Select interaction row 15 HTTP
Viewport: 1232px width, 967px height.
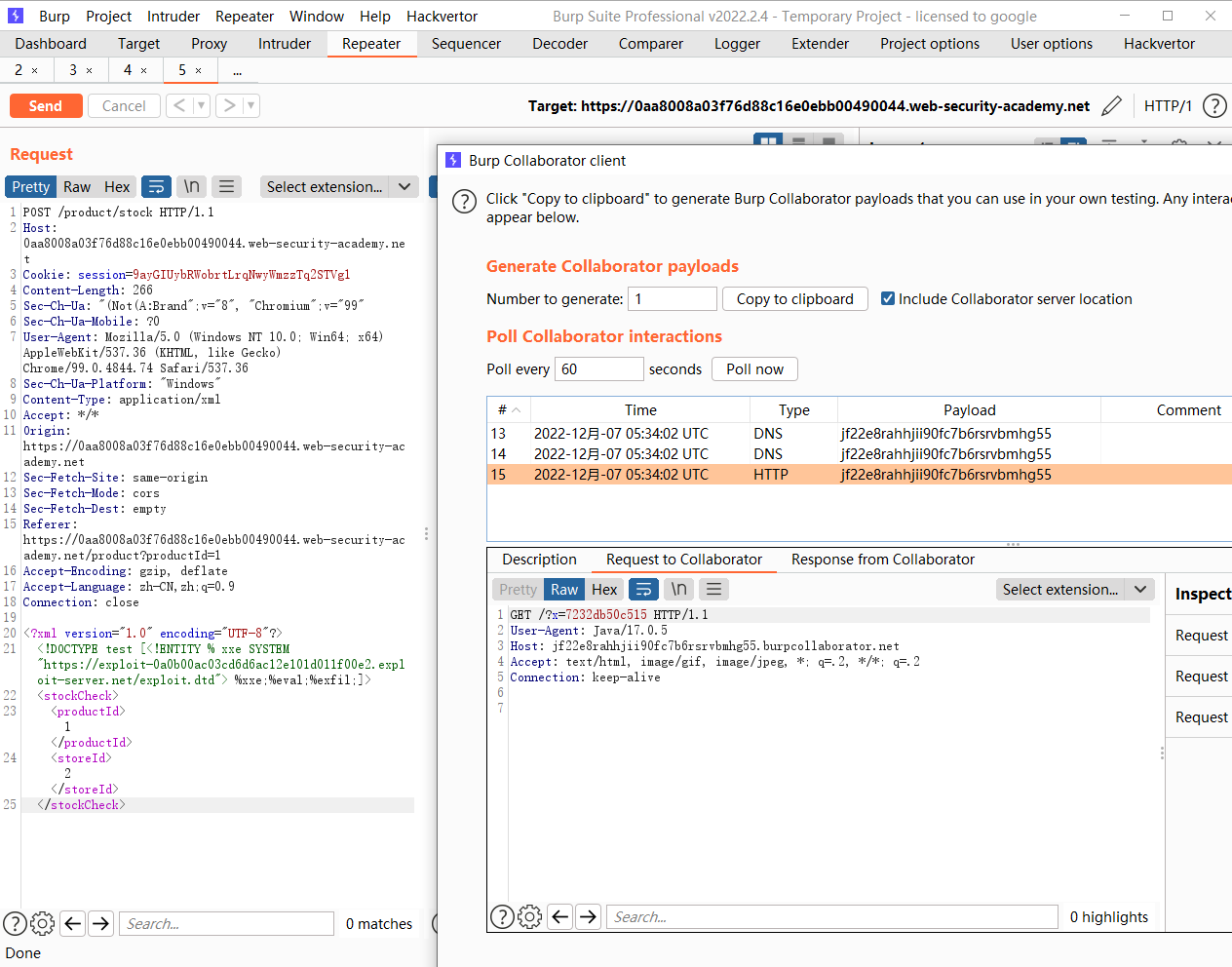click(859, 475)
